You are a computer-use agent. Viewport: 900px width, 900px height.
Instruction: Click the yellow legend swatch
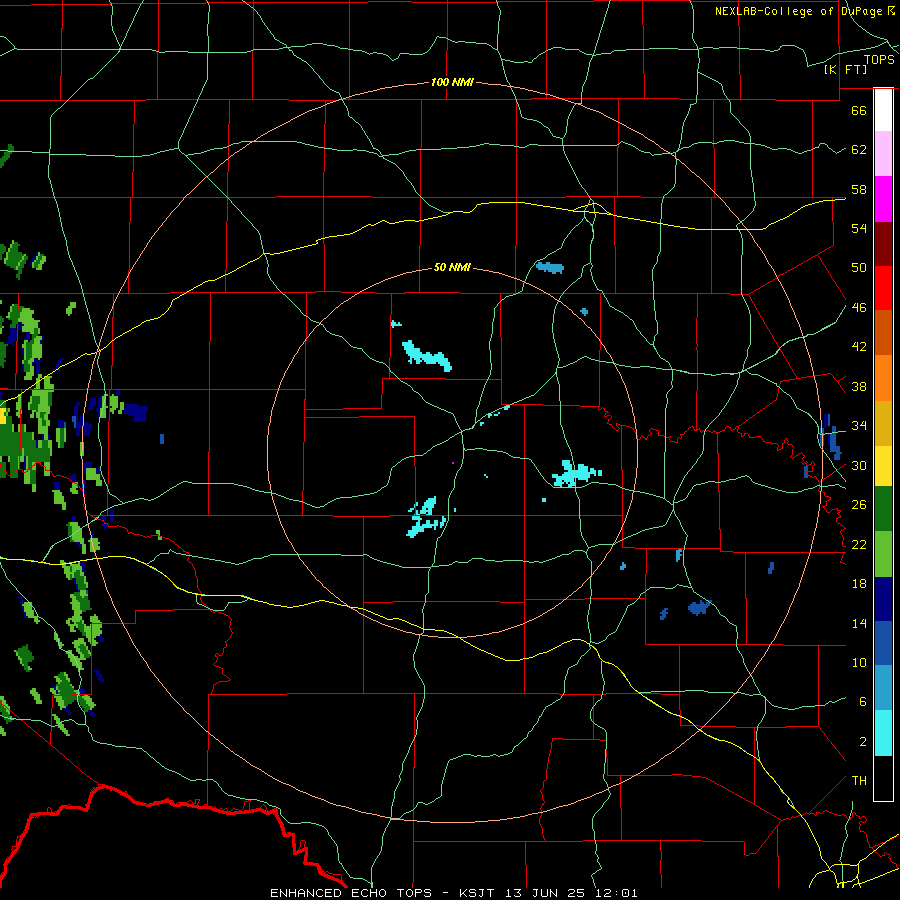point(883,466)
